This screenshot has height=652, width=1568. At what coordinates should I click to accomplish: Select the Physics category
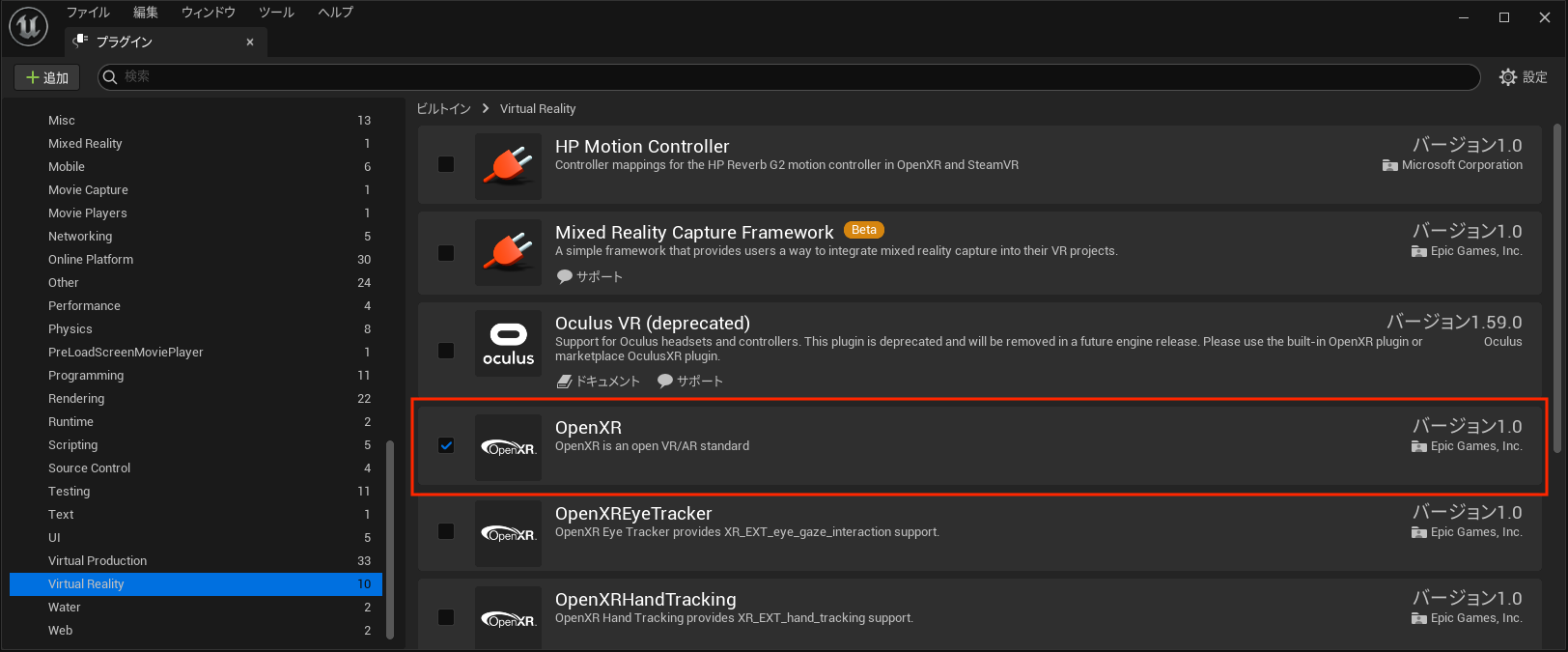pos(196,329)
